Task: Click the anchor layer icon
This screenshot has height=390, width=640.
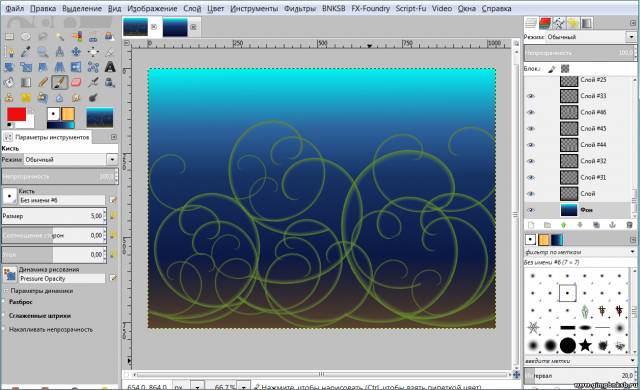Action: tap(612, 225)
